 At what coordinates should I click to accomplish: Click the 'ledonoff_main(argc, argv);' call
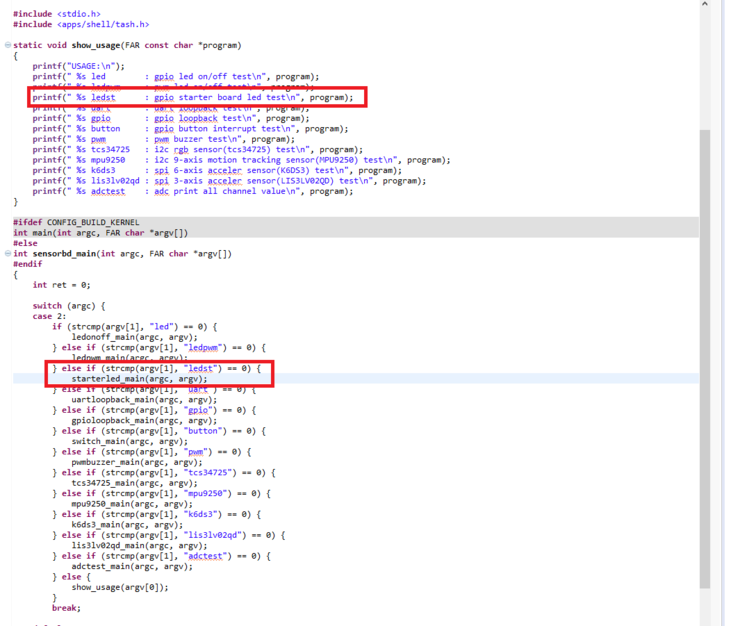tap(135, 337)
